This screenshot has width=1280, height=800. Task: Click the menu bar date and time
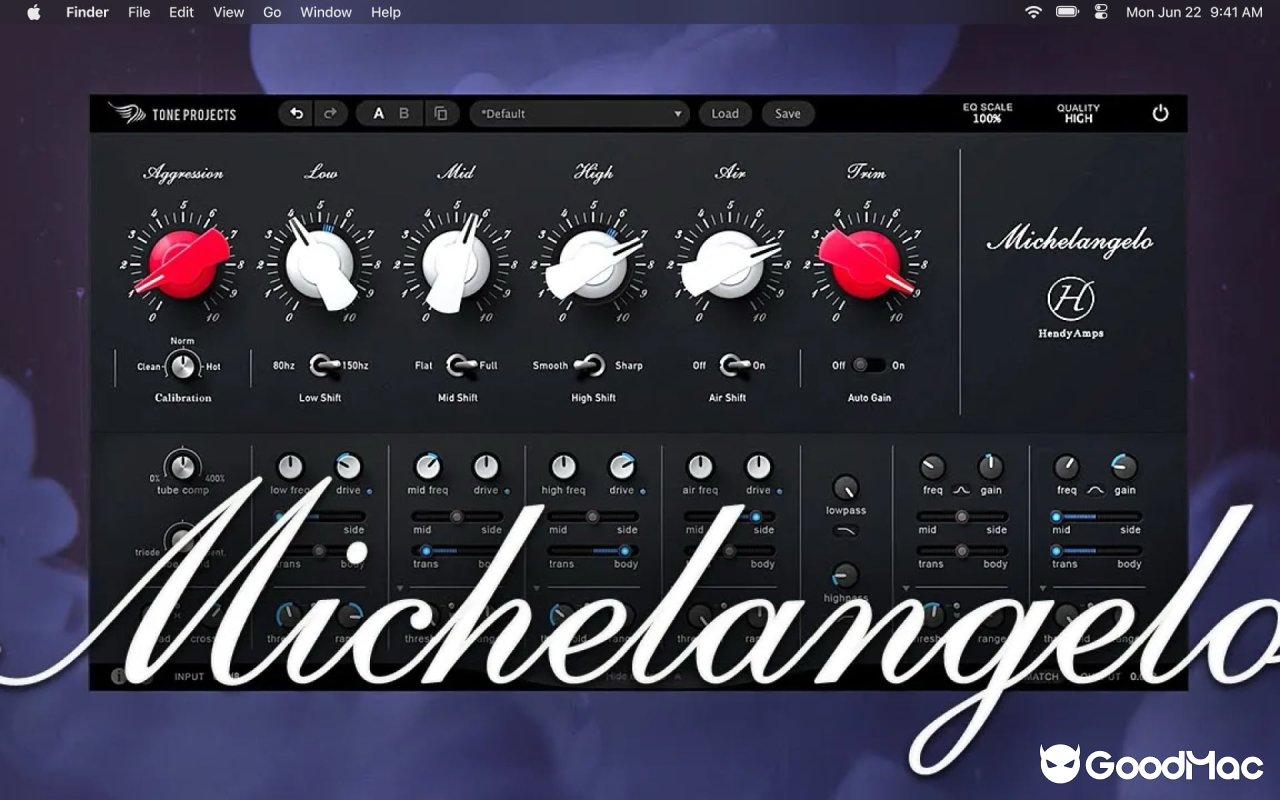click(x=1194, y=12)
